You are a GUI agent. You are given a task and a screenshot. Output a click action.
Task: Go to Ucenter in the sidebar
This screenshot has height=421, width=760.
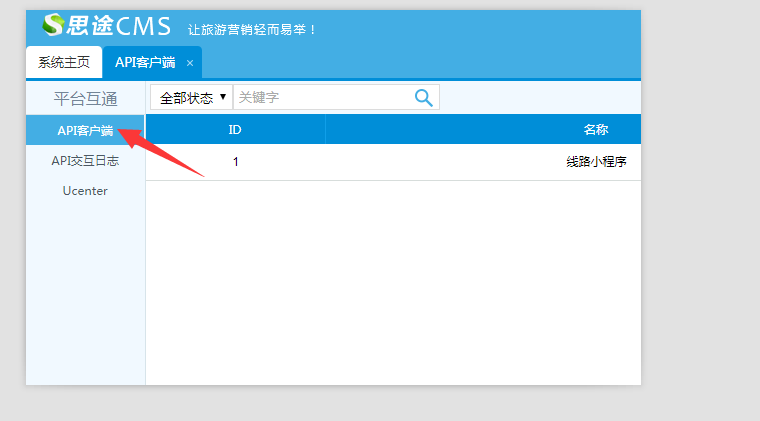click(x=85, y=190)
